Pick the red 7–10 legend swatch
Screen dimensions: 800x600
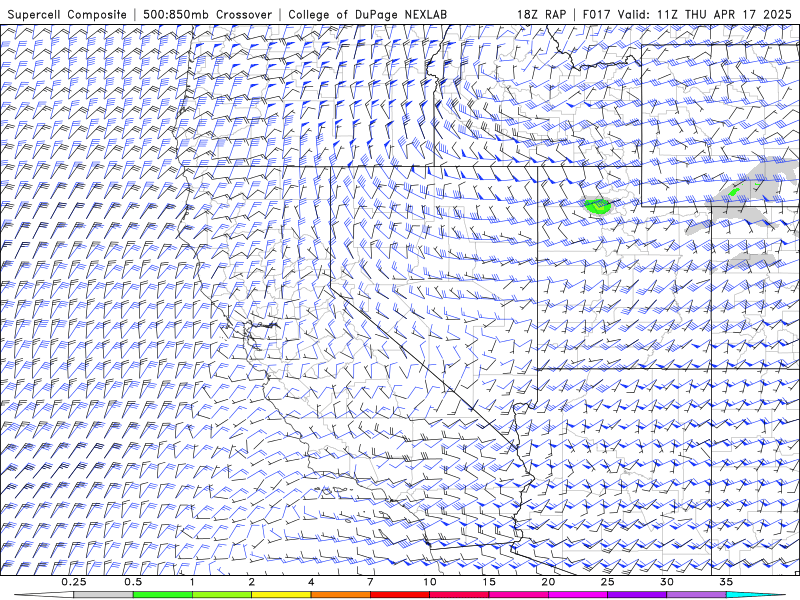(x=400, y=595)
